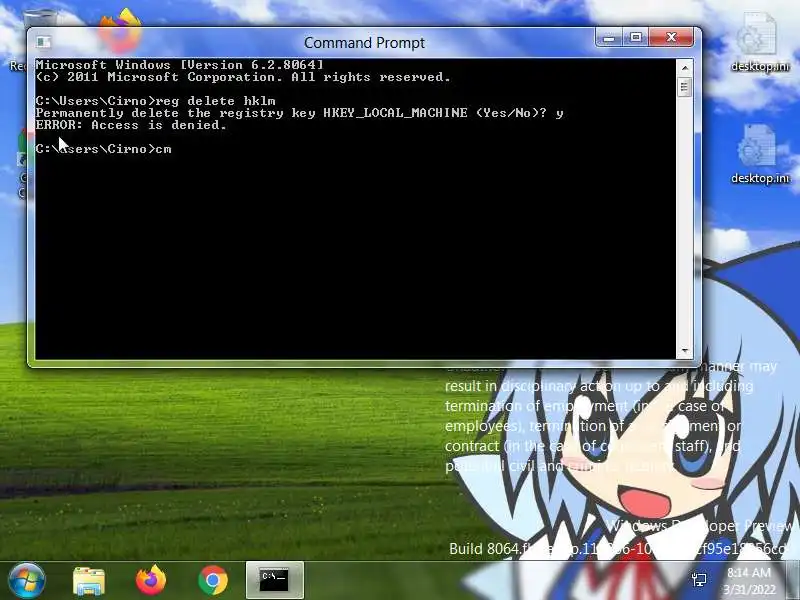This screenshot has width=800, height=600.
Task: Click the current prompt line ending in 'cm'
Action: tap(104, 149)
